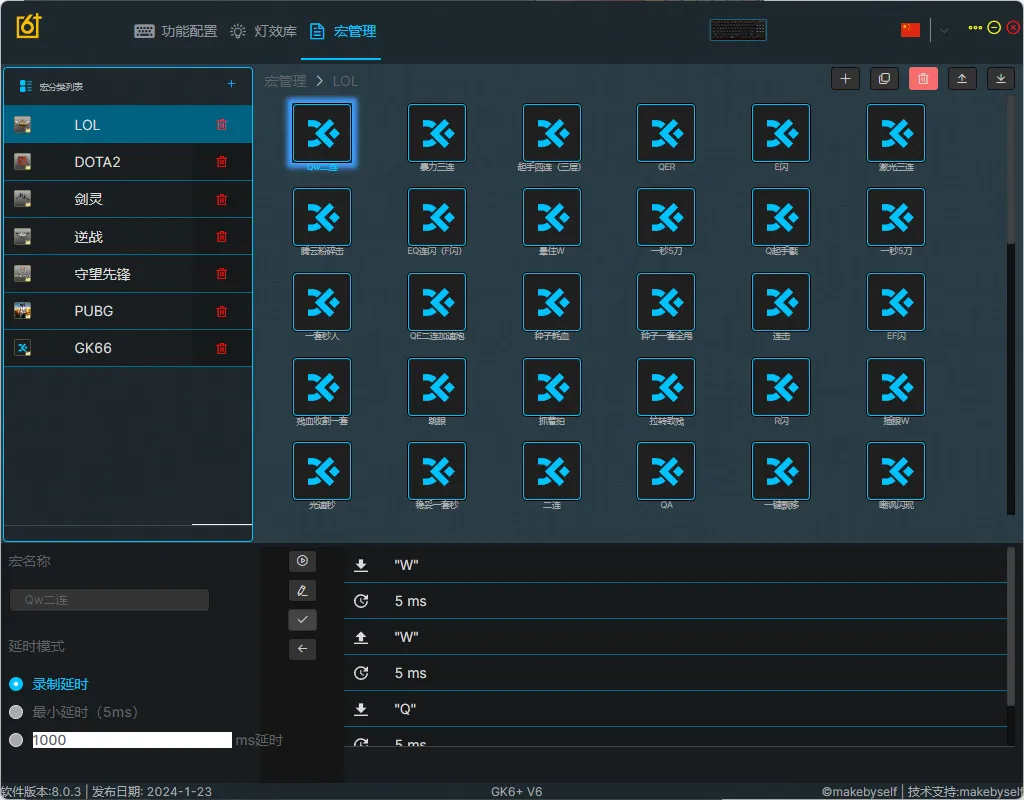Click the edit pencil icon beside macro steps
Image resolution: width=1024 pixels, height=800 pixels.
click(x=302, y=590)
